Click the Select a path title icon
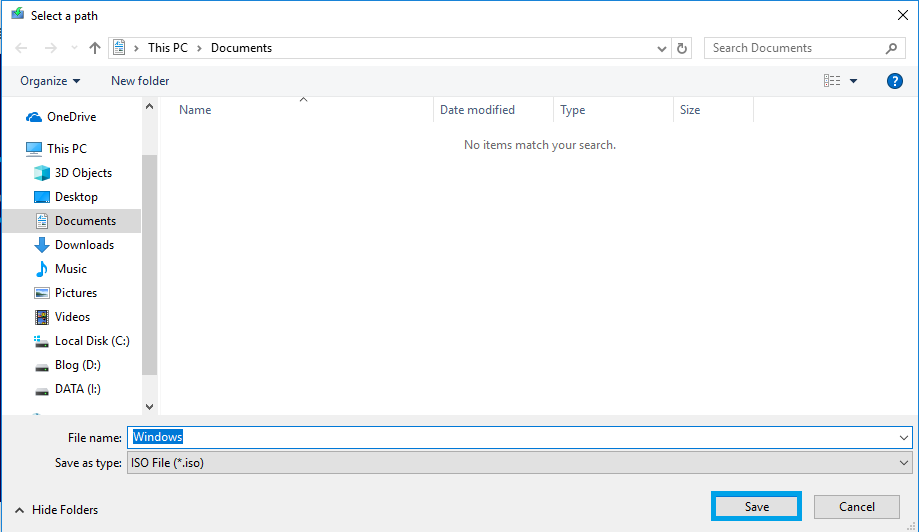Viewport: 919px width, 532px height. point(18,14)
